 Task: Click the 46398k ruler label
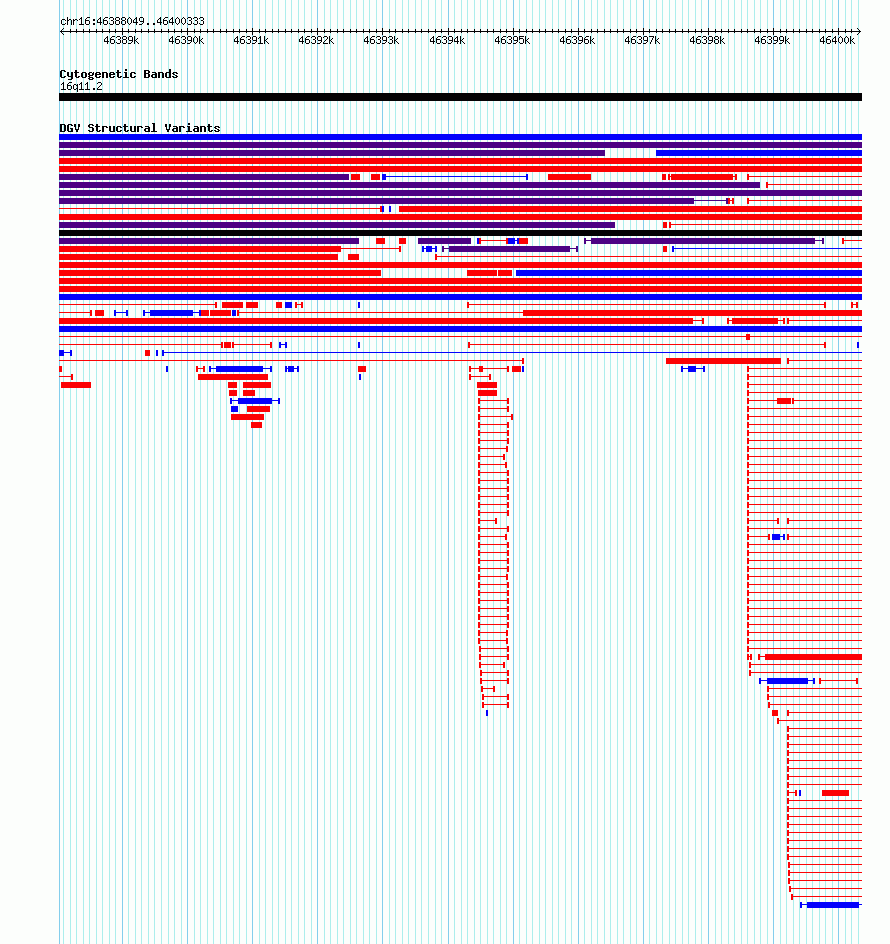pyautogui.click(x=707, y=40)
